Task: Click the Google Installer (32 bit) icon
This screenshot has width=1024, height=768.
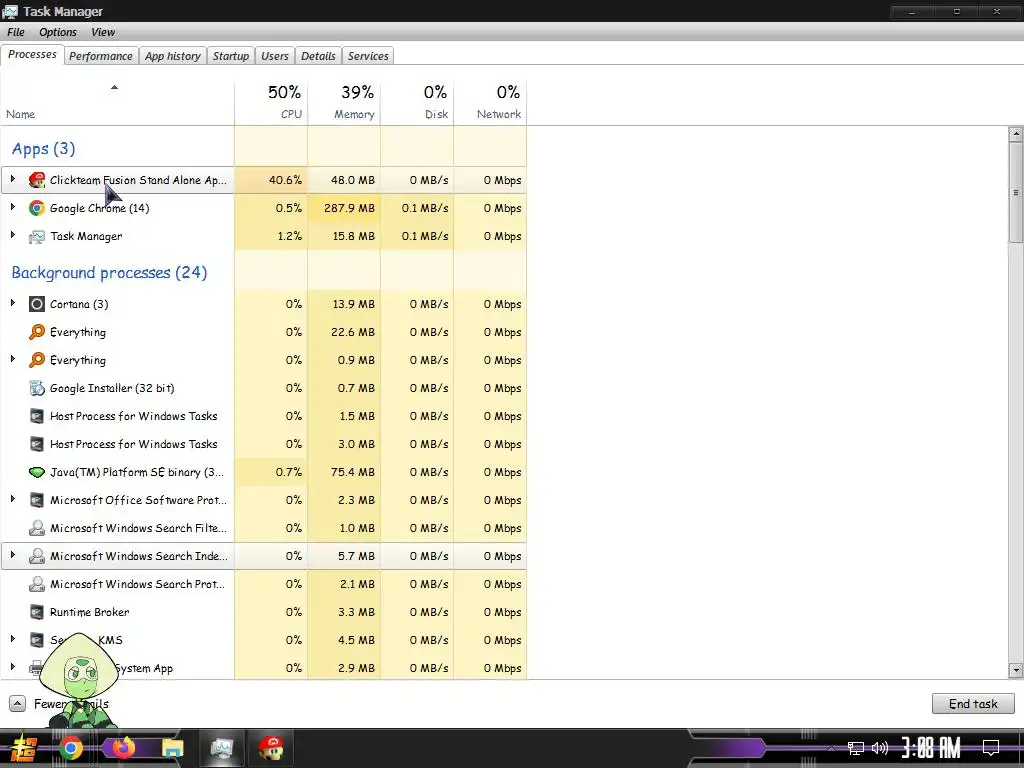Action: tap(37, 389)
